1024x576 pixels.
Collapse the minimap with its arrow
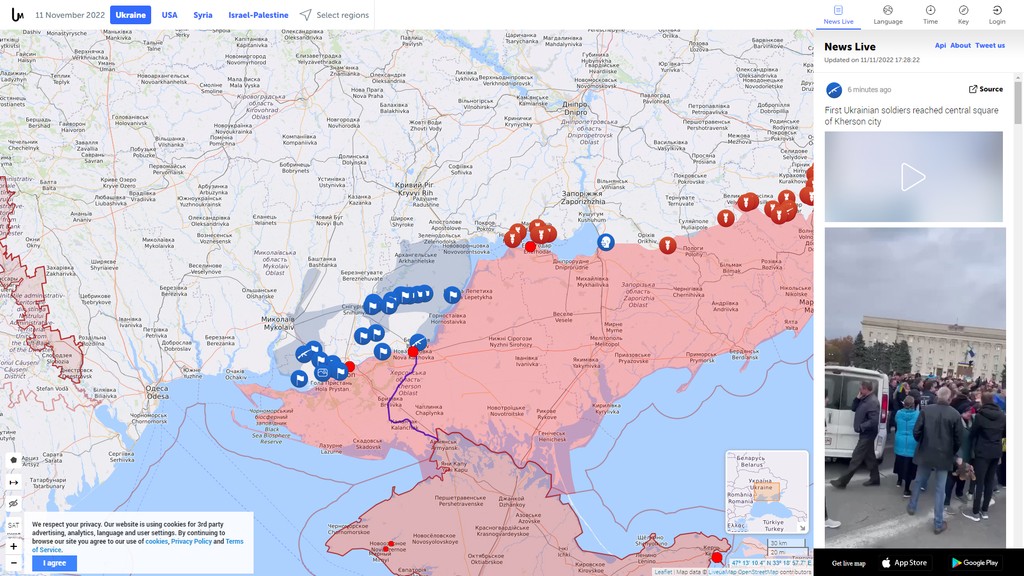pos(802,528)
